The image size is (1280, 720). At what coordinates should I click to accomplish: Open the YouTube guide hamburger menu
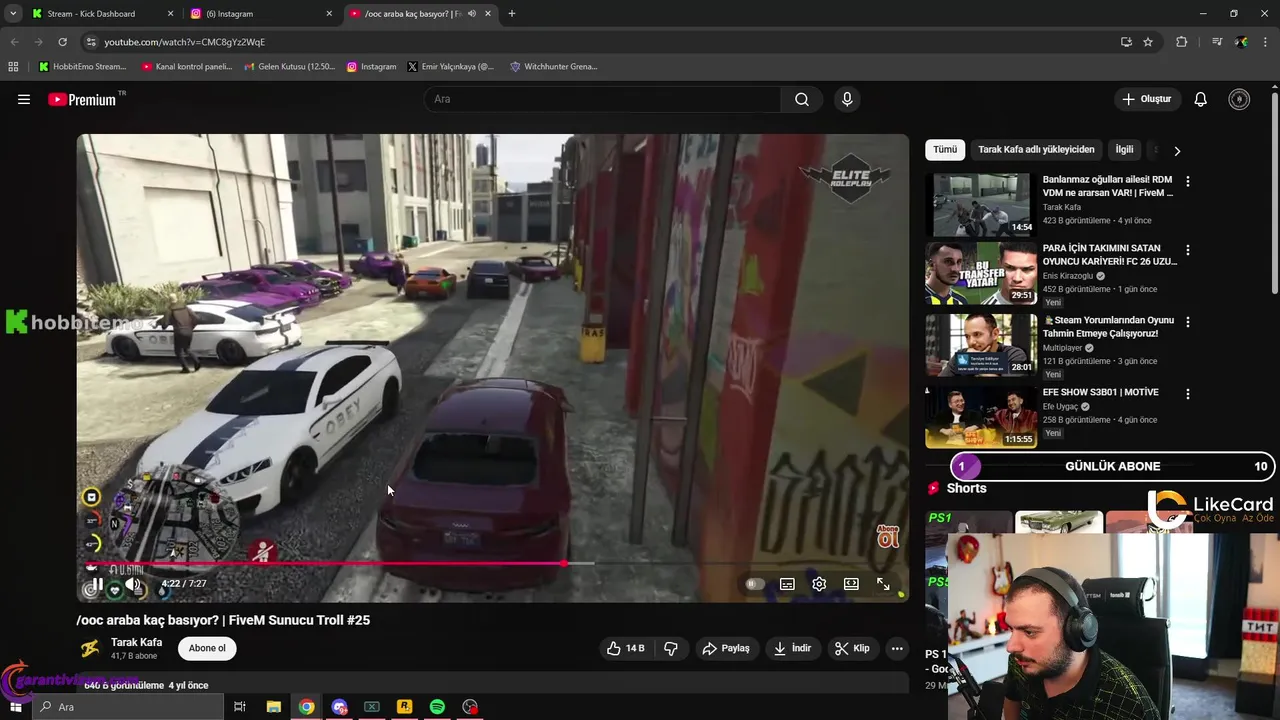tap(24, 99)
